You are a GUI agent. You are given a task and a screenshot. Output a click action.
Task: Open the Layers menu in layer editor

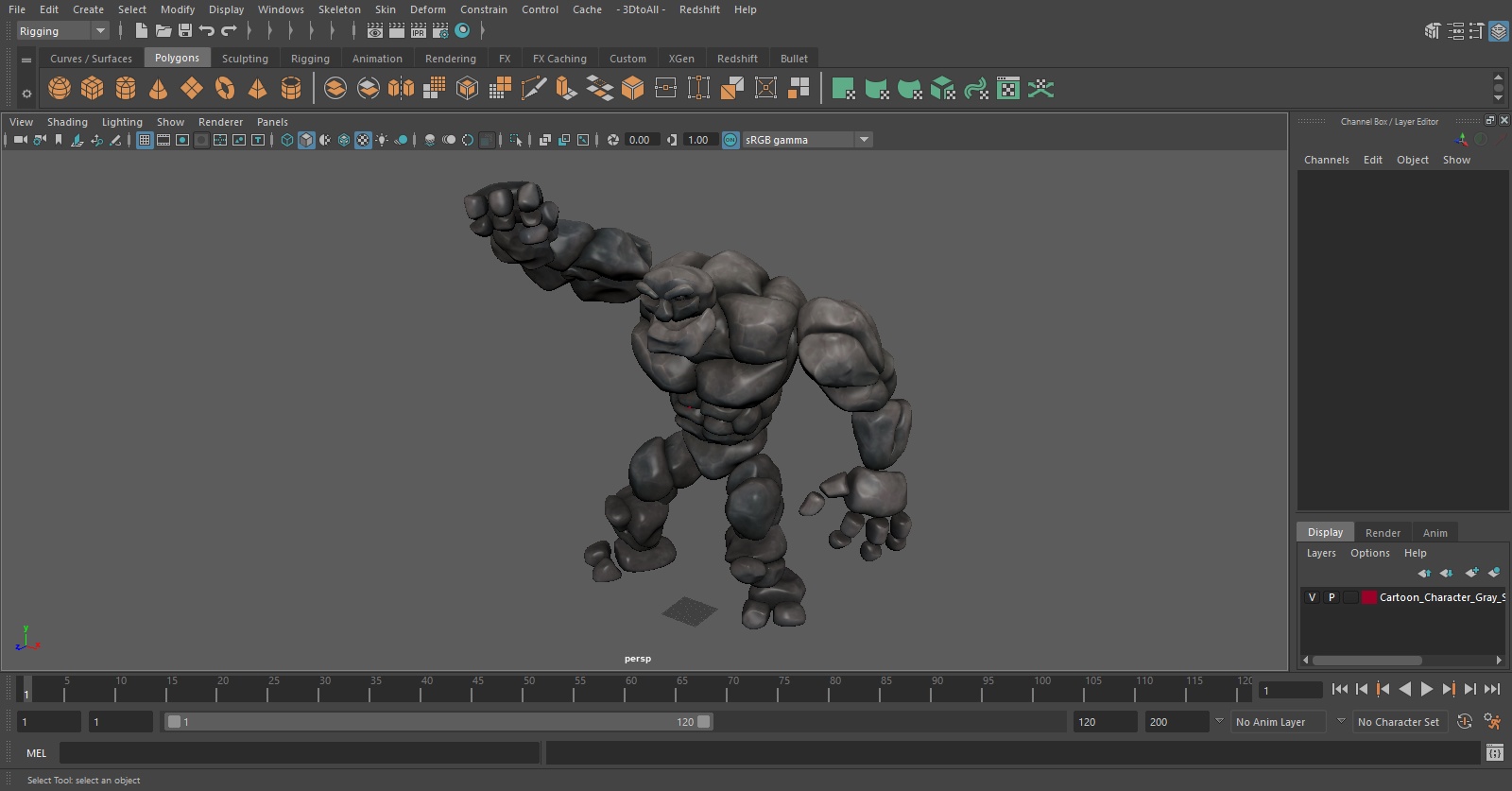pyautogui.click(x=1321, y=553)
